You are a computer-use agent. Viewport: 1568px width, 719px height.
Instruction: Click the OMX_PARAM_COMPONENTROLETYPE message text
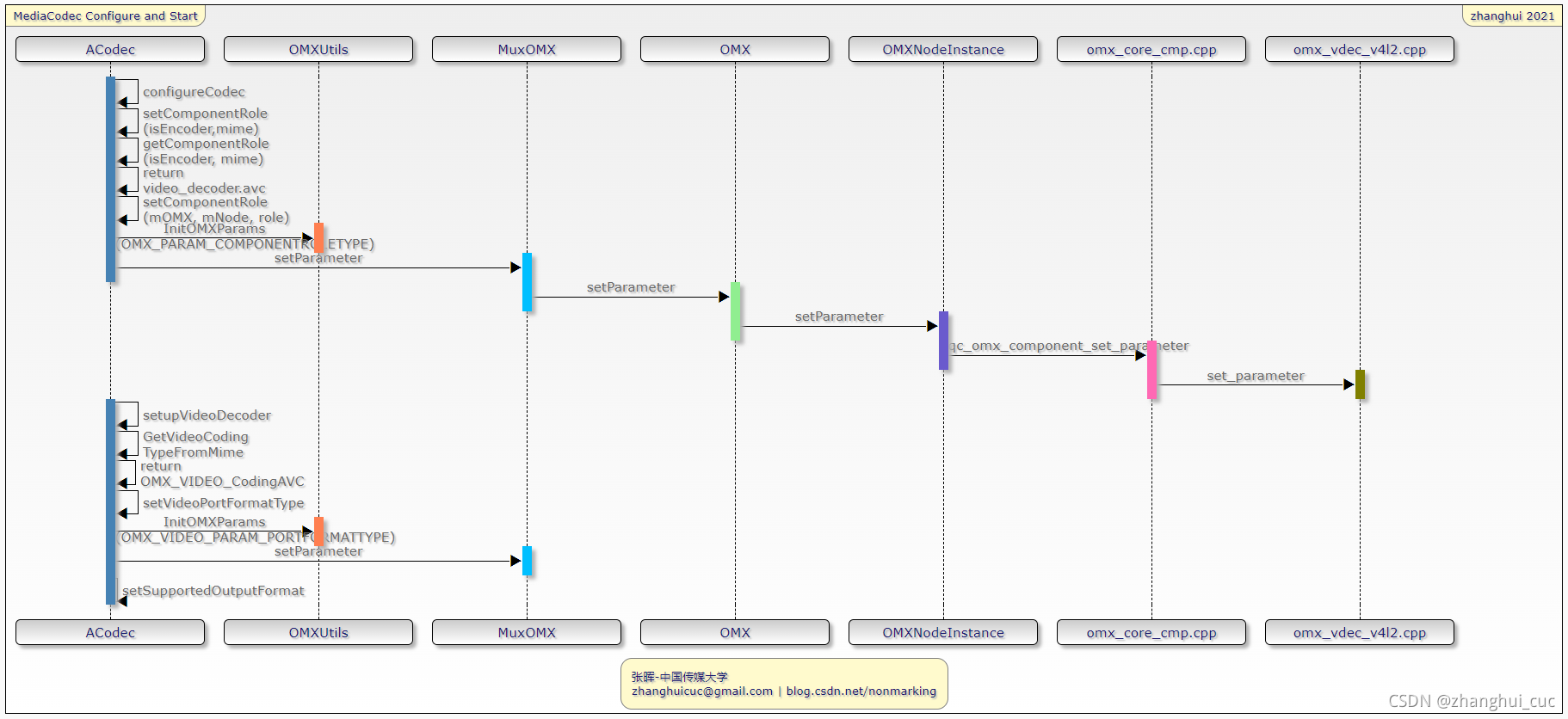tap(246, 244)
